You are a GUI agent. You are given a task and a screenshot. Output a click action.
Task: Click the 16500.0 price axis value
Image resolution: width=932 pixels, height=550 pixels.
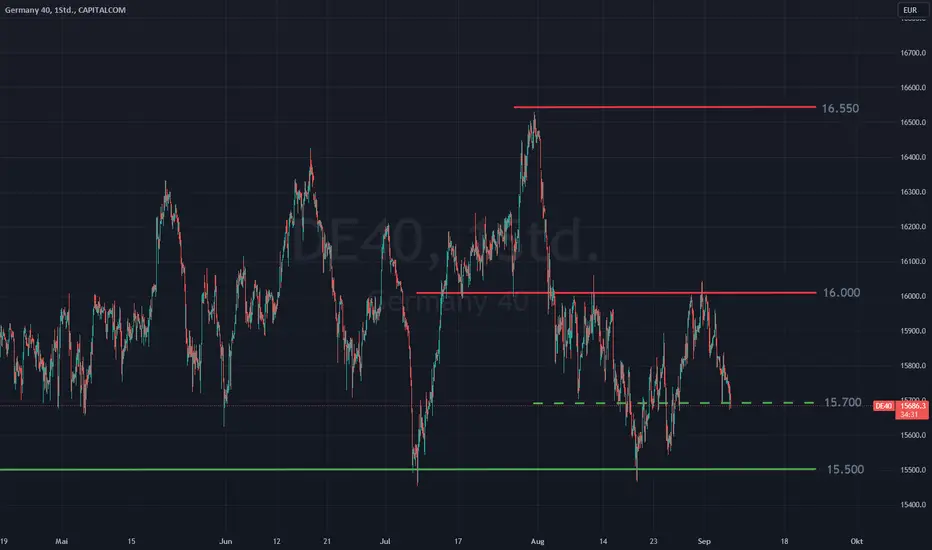tap(913, 122)
